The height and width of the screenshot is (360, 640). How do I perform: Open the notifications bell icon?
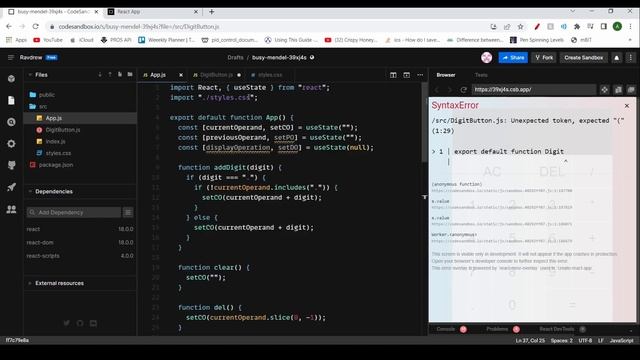[x=617, y=58]
